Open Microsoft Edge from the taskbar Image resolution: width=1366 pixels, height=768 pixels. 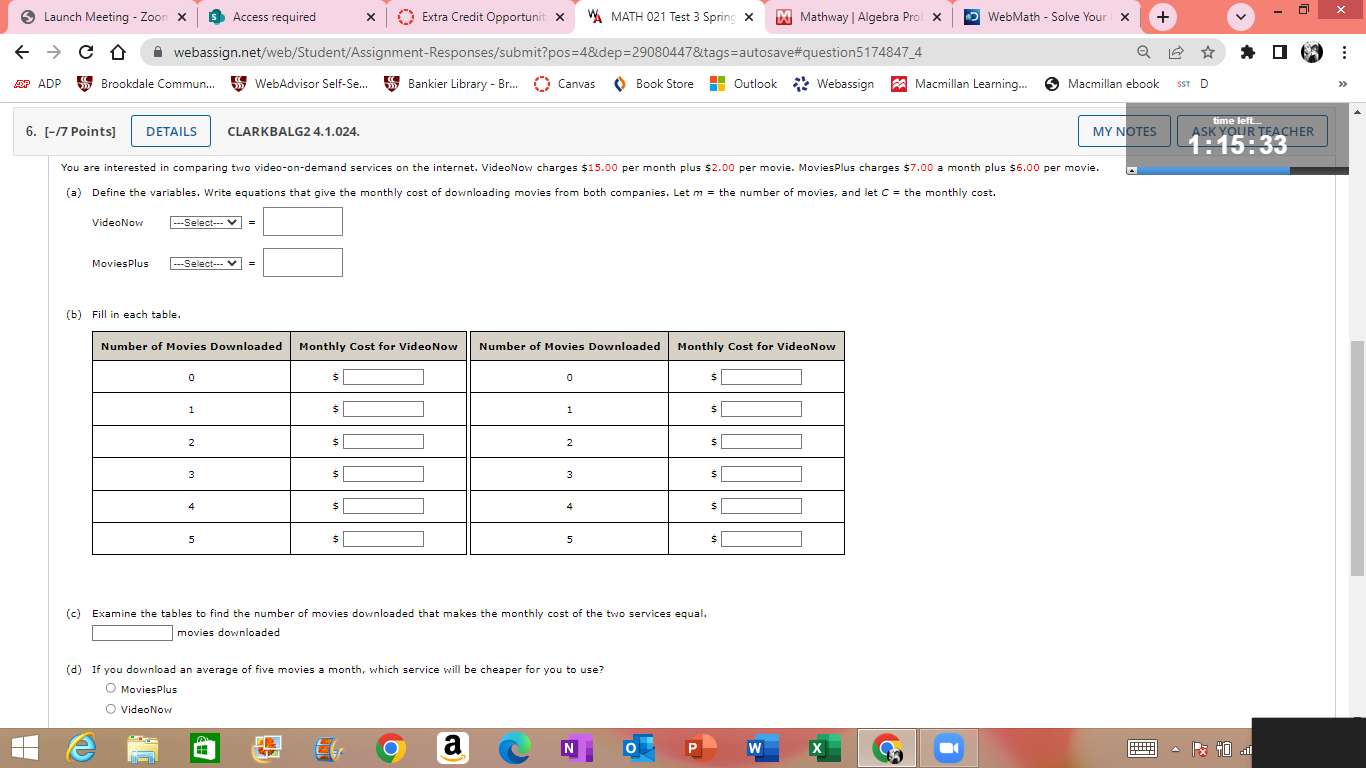515,748
